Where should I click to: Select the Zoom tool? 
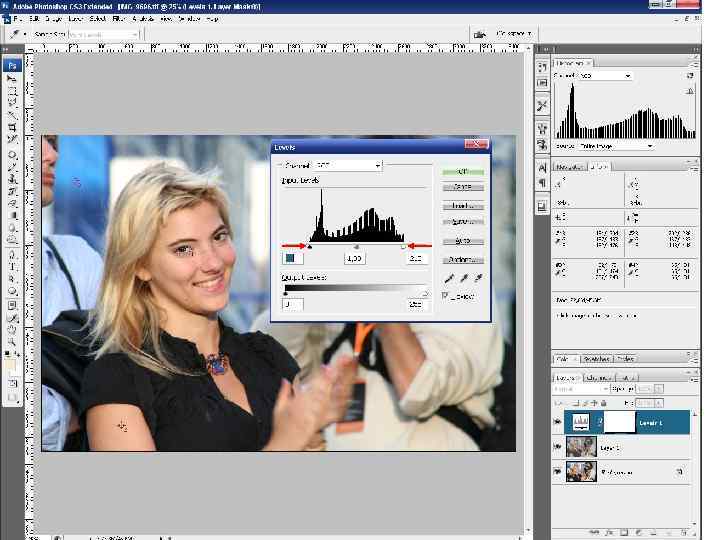(12, 342)
